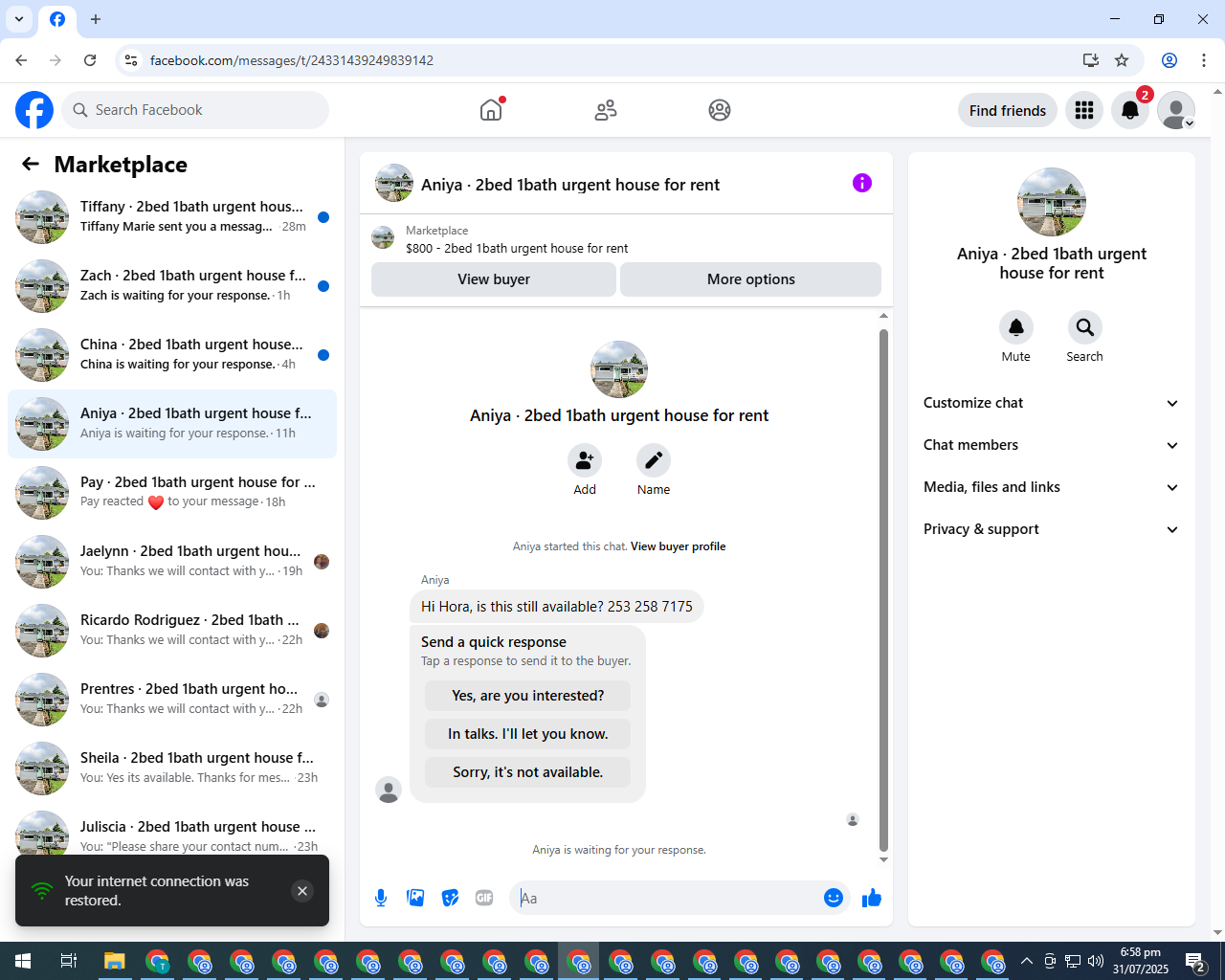Viewport: 1225px width, 980px height.
Task: Click the Name pencil edit icon
Action: coord(654,460)
